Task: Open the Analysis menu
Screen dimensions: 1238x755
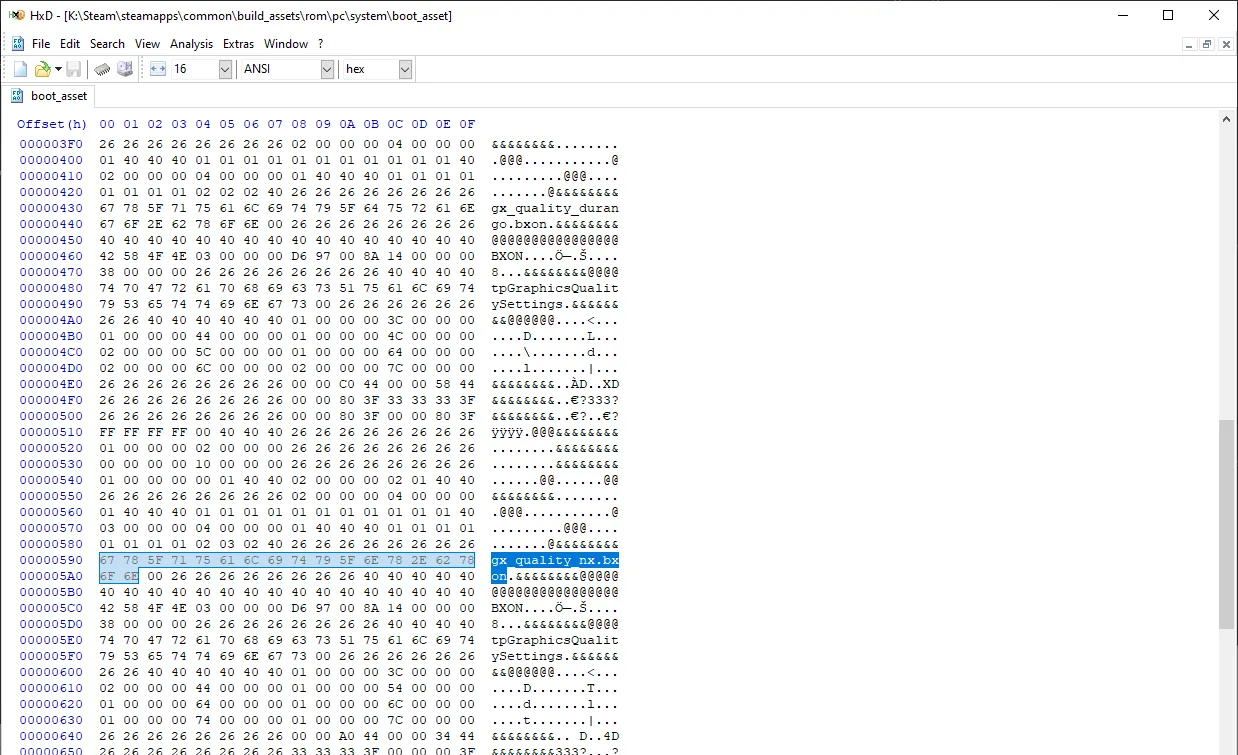Action: pyautogui.click(x=191, y=44)
